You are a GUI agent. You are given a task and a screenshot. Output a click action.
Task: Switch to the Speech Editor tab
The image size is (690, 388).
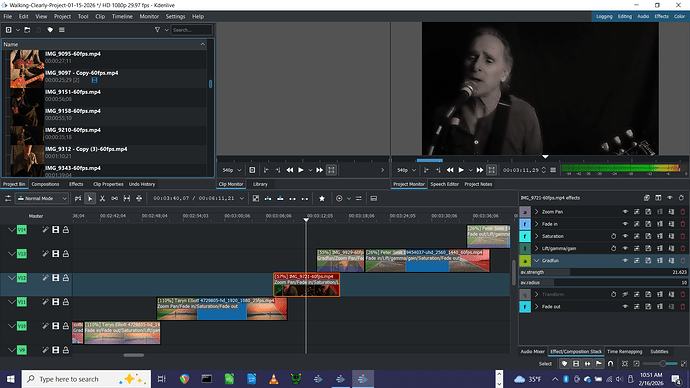pos(444,184)
